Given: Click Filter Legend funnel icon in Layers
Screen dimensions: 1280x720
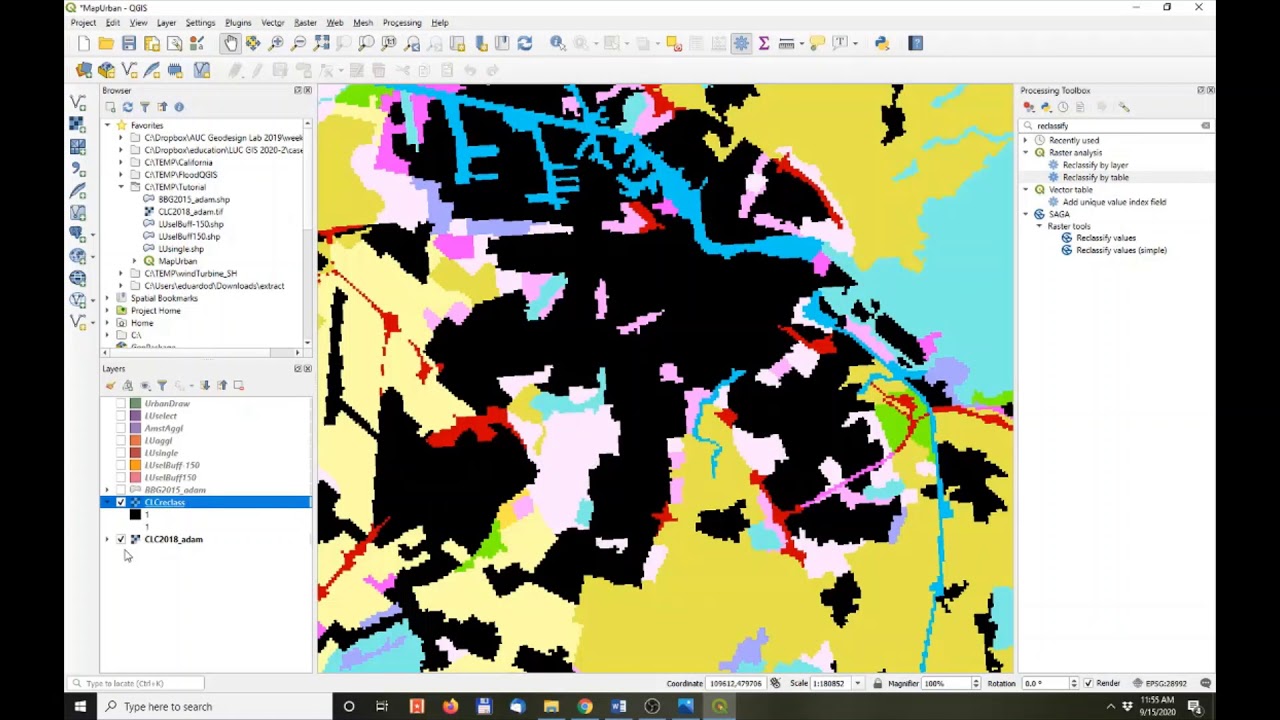Looking at the screenshot, I should [x=162, y=385].
